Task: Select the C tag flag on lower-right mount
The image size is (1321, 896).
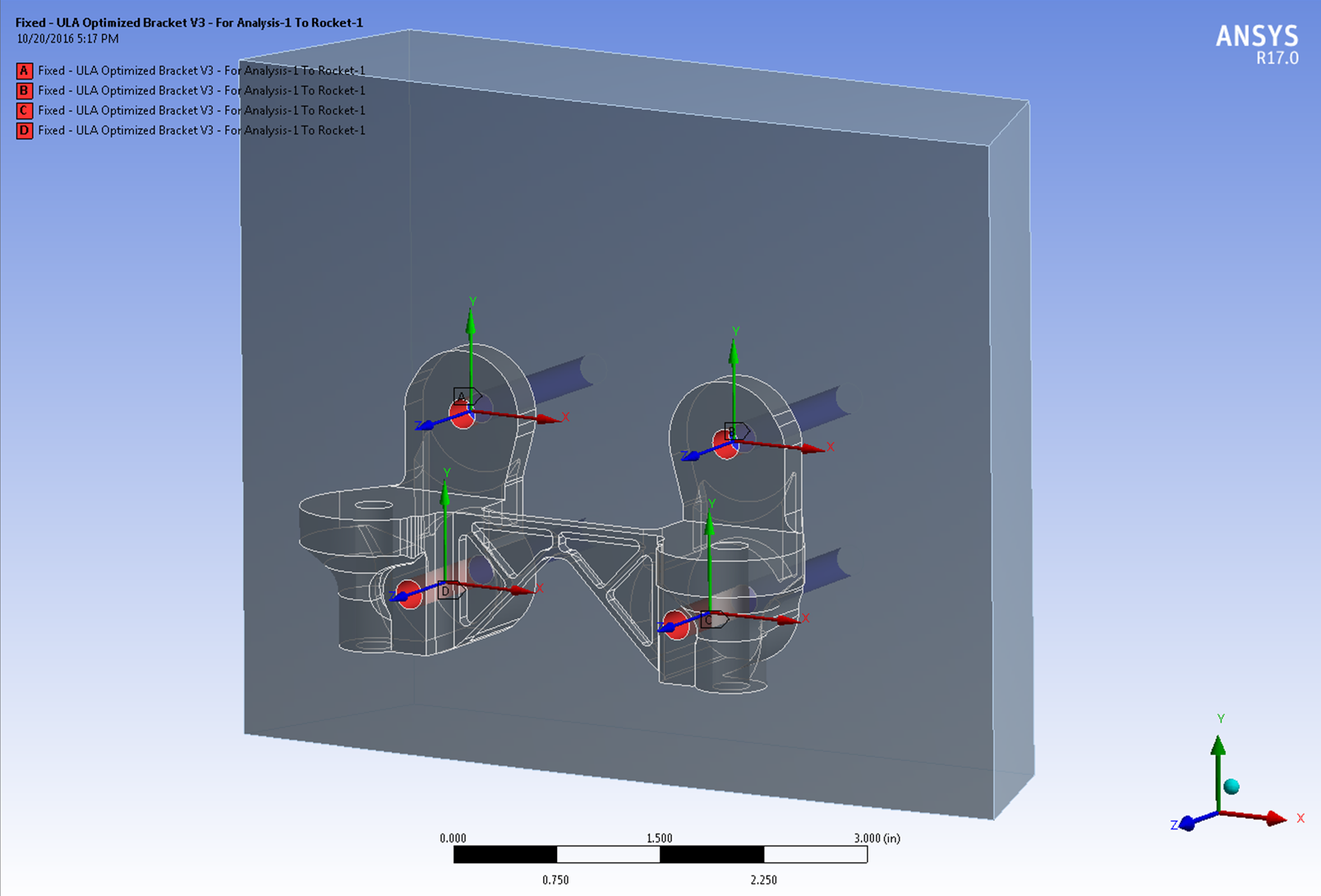Action: (714, 620)
